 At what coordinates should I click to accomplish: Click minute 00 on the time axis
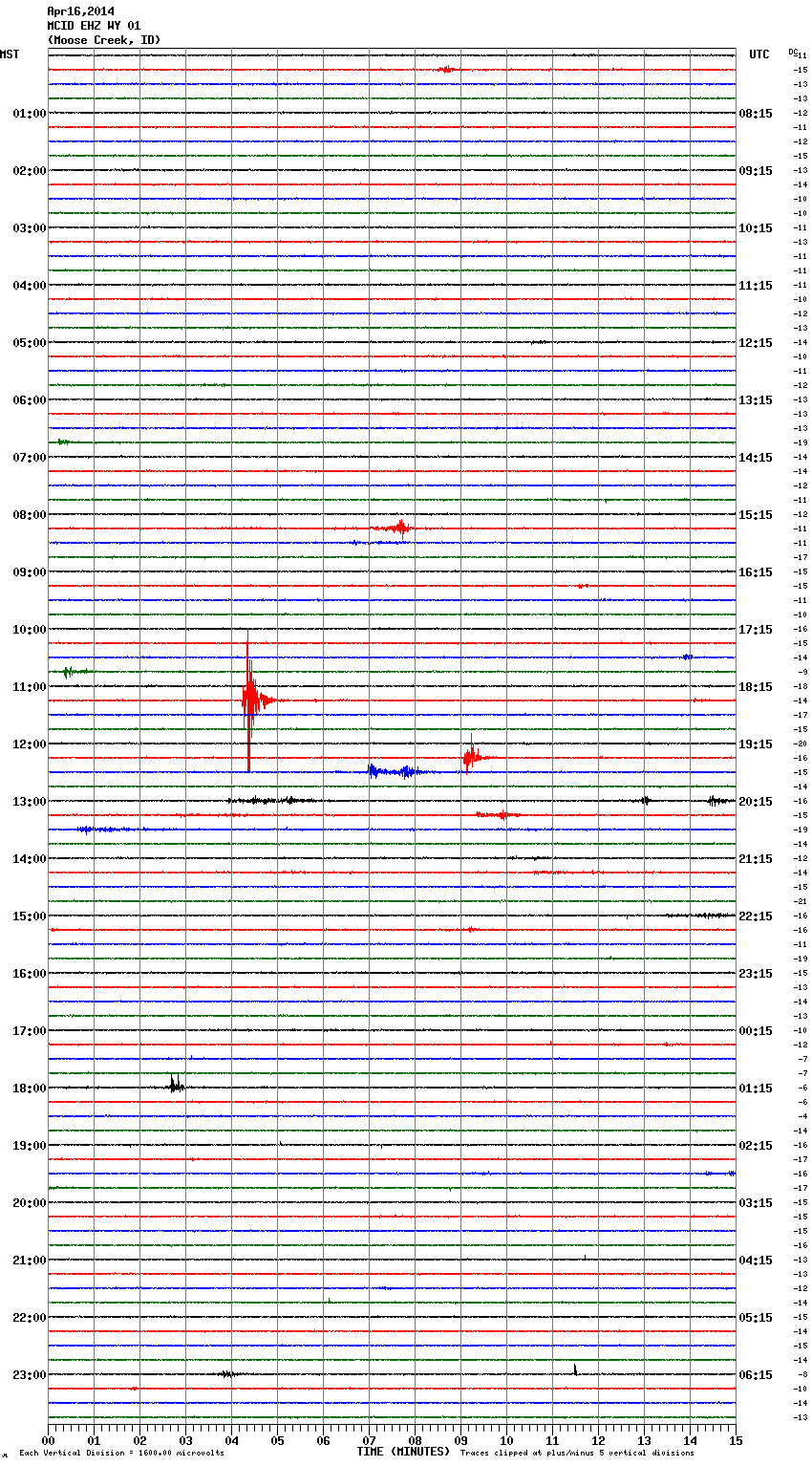49,1440
